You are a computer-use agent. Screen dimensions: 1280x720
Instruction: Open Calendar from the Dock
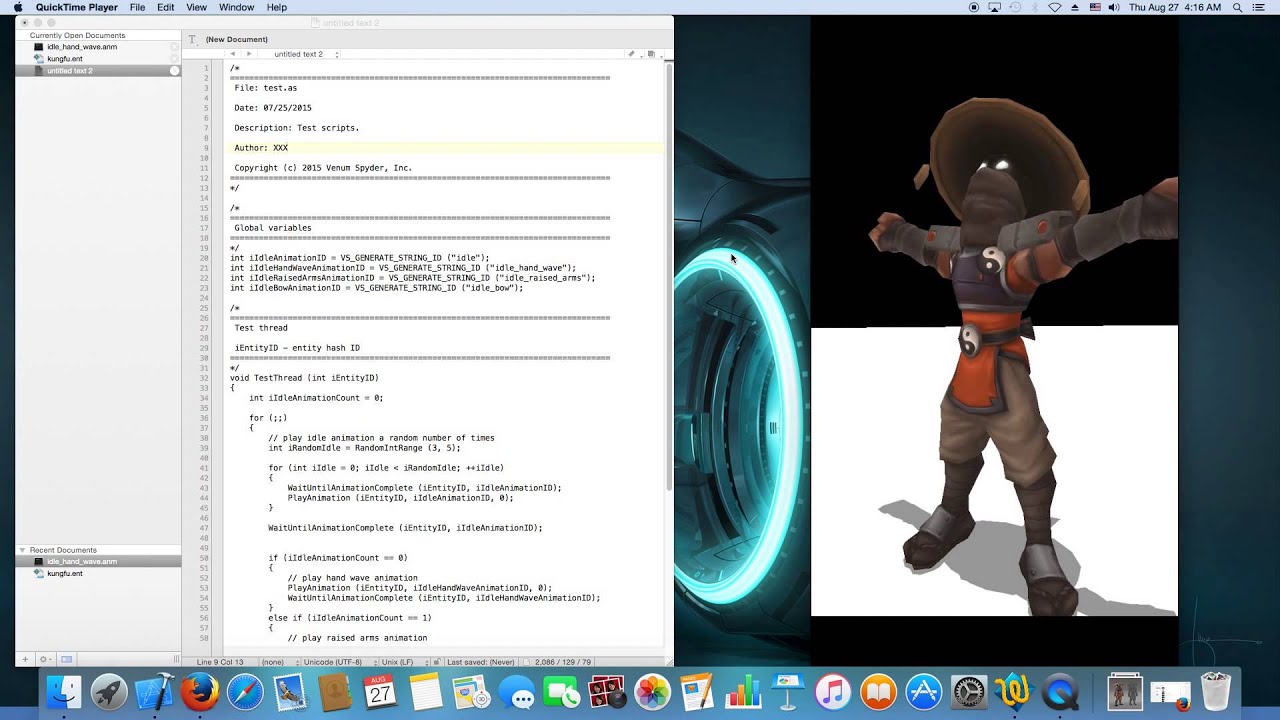click(380, 692)
